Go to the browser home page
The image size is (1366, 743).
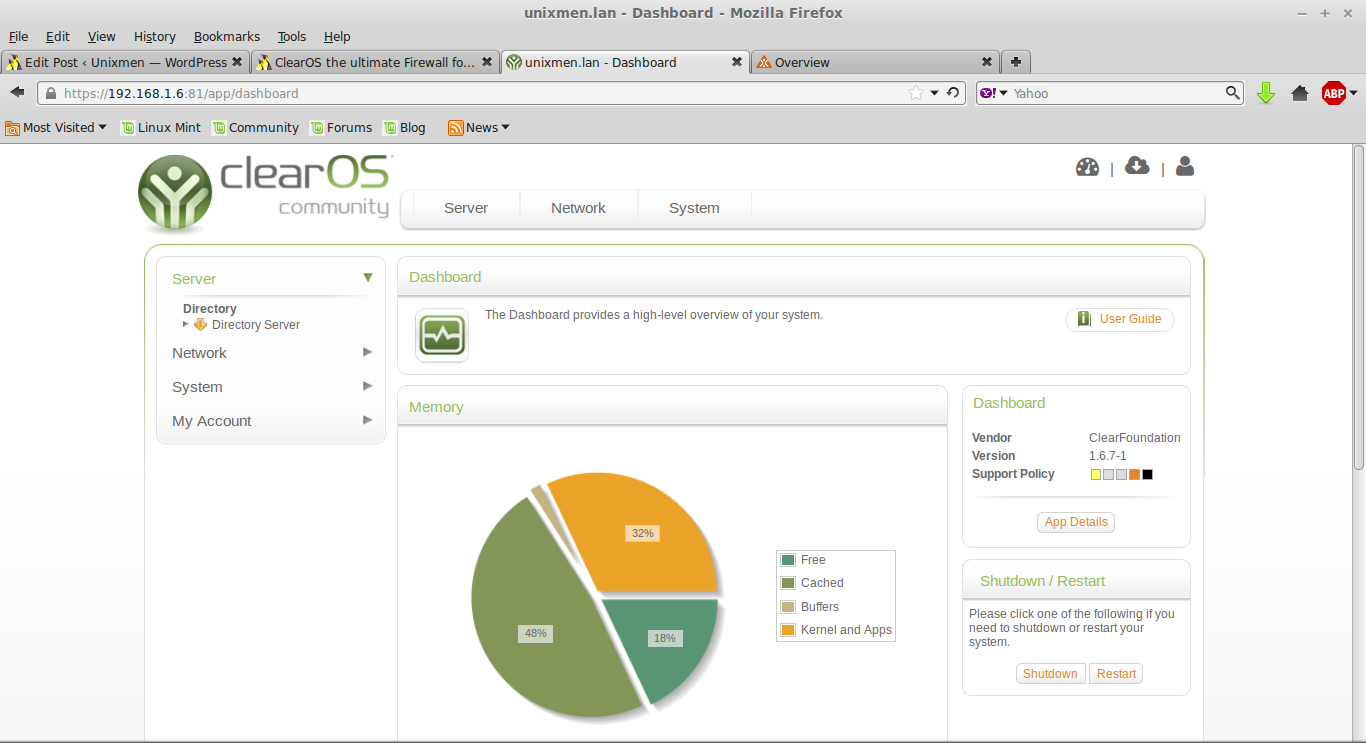[x=1300, y=93]
